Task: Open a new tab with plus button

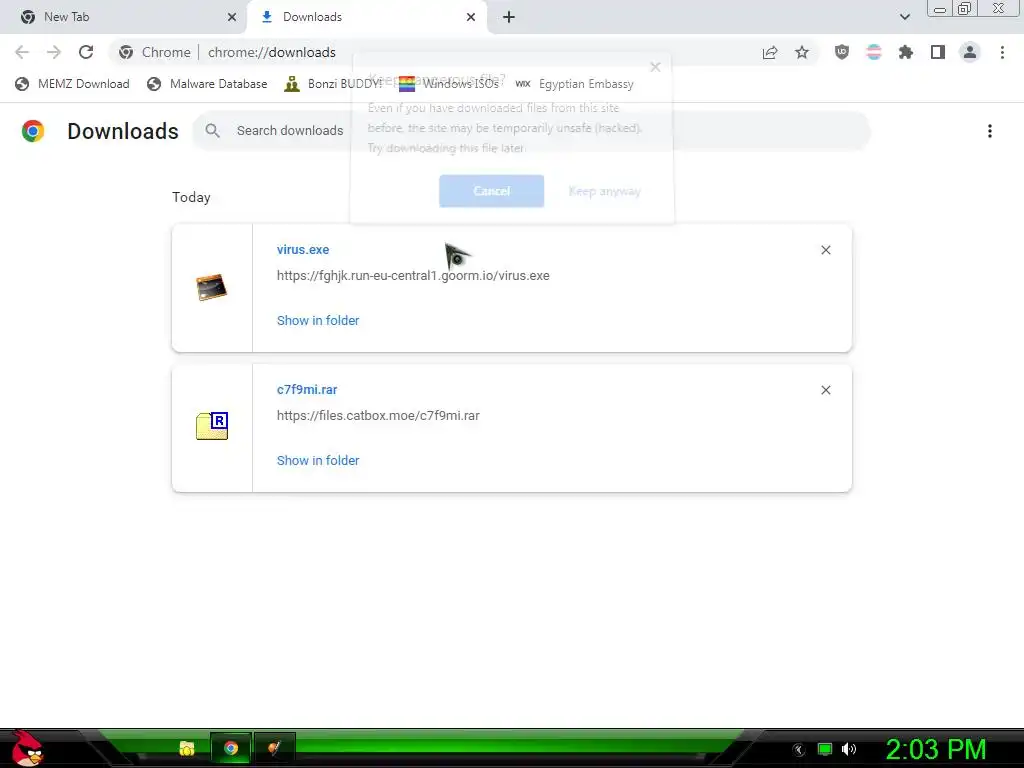Action: (509, 17)
